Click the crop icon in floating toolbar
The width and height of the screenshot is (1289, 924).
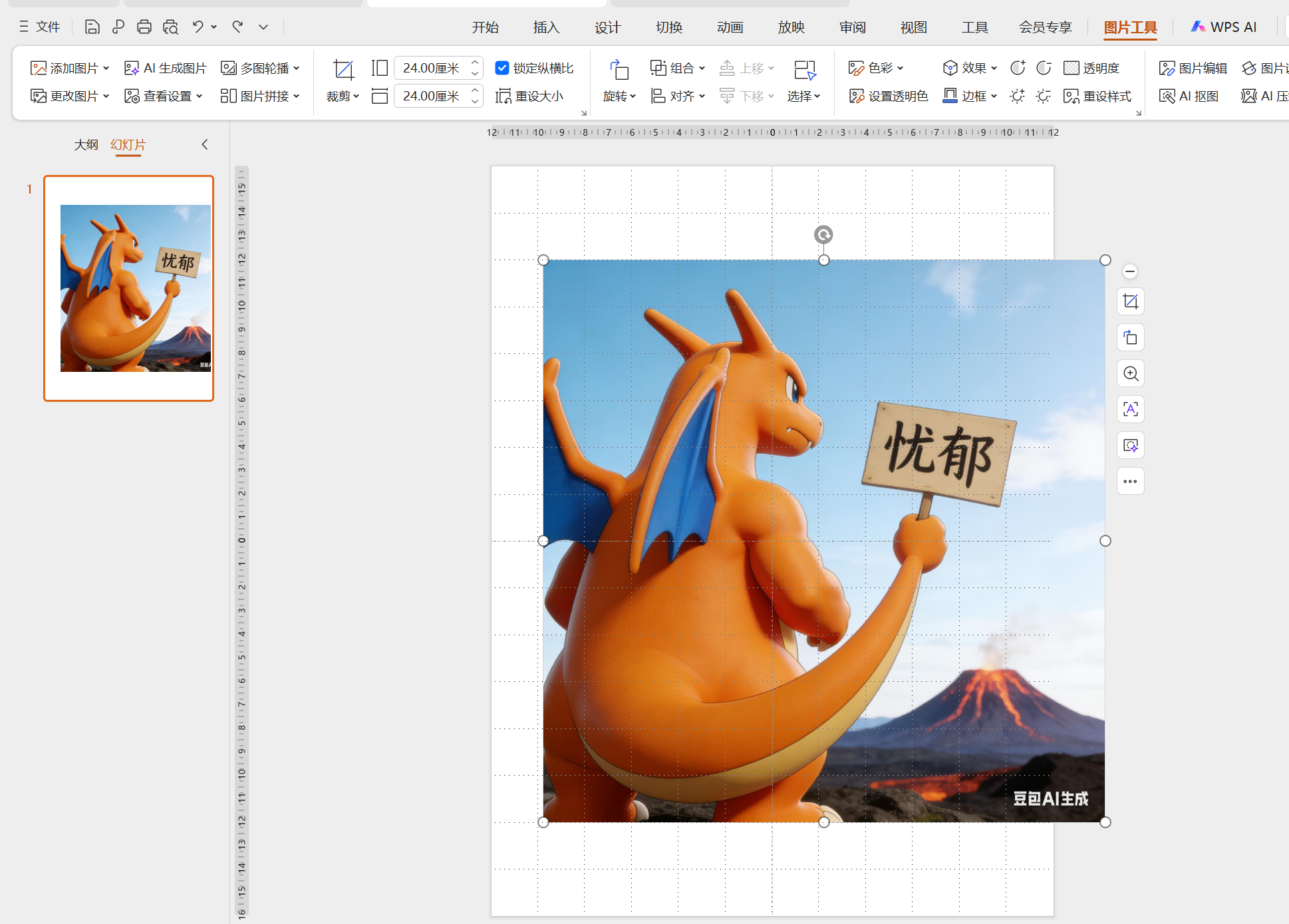pos(1130,302)
